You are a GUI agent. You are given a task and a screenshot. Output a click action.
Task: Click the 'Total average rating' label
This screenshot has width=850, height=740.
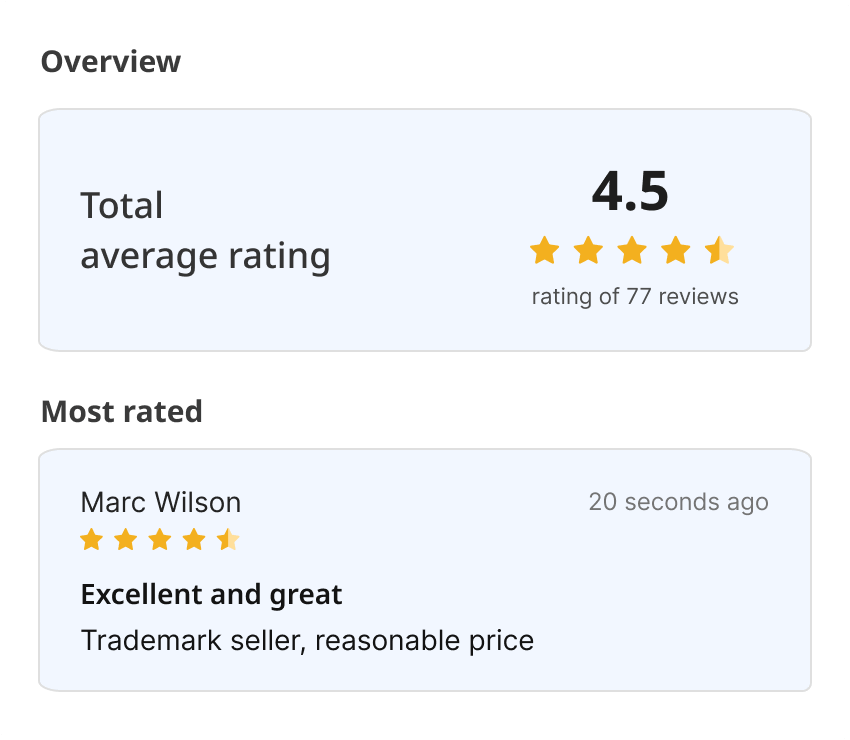205,231
